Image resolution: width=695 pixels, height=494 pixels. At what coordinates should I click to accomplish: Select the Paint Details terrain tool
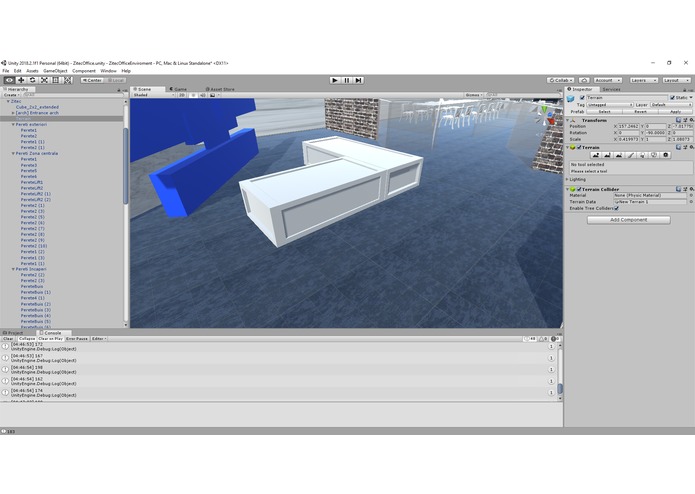click(x=653, y=155)
